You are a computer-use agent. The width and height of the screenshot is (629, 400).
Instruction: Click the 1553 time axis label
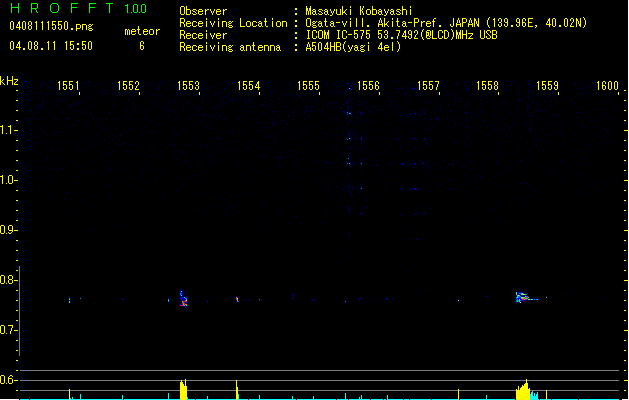[x=188, y=86]
